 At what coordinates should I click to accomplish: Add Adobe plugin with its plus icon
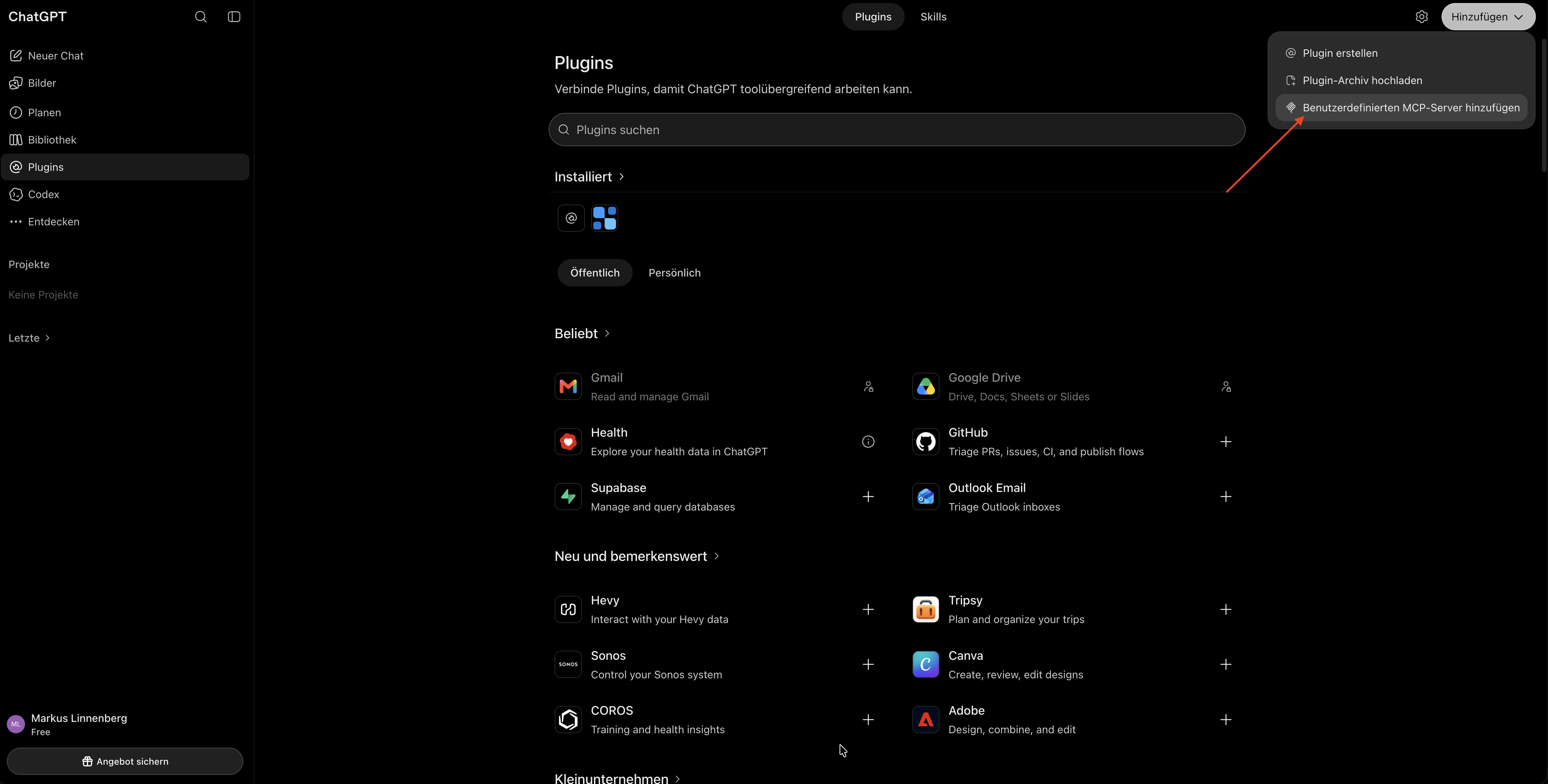click(1226, 720)
